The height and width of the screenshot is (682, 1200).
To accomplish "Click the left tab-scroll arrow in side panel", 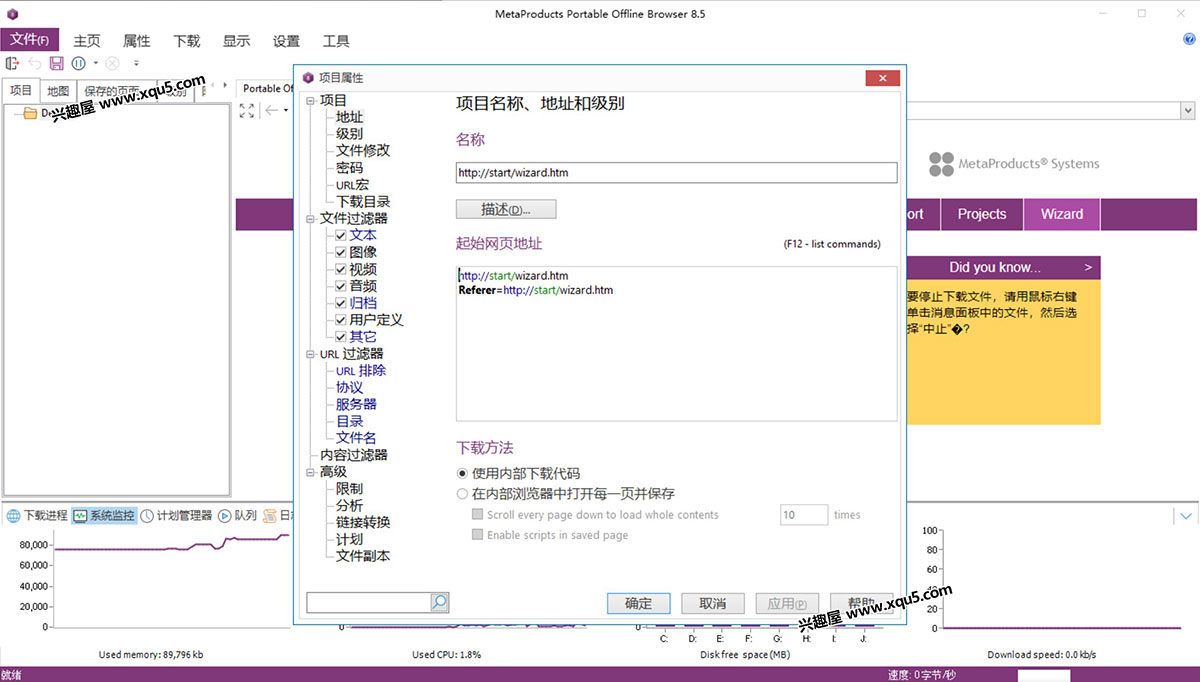I will [x=212, y=86].
